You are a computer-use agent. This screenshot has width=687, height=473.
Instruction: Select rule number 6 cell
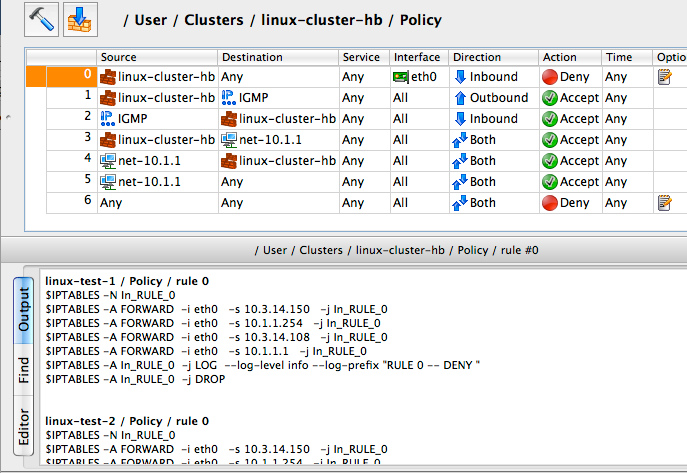pyautogui.click(x=71, y=203)
